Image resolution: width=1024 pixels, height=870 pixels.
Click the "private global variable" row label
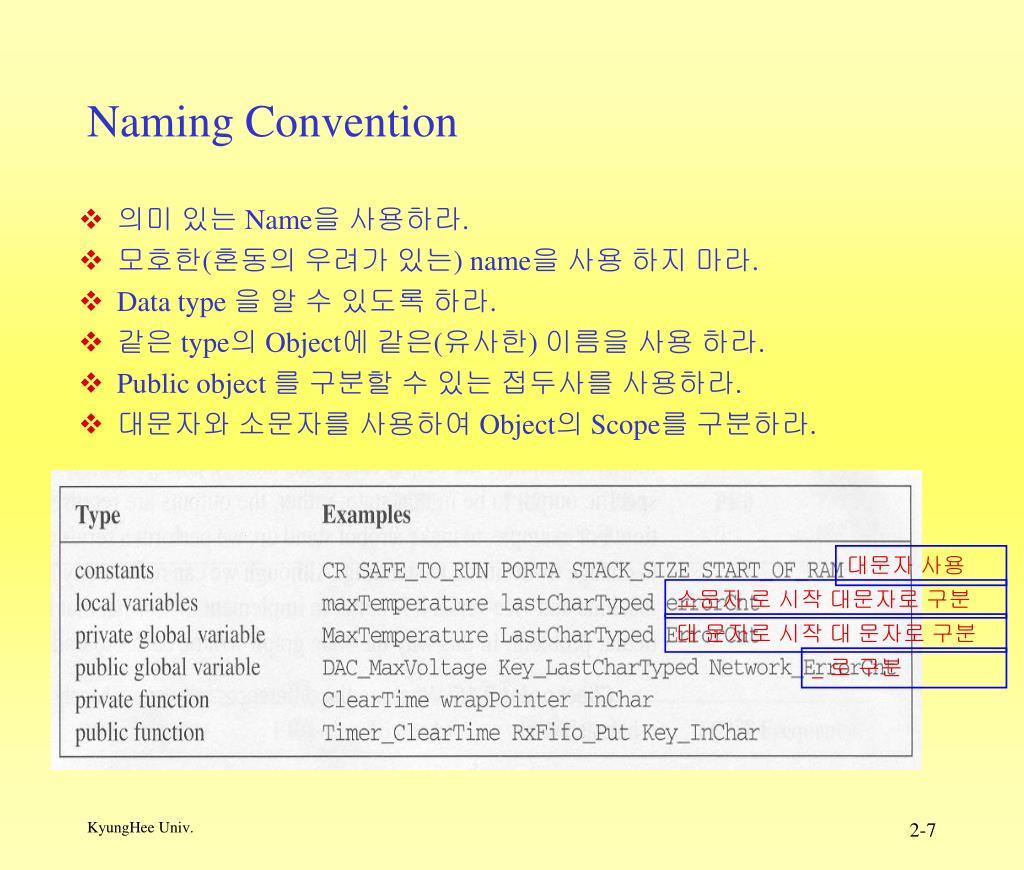[170, 636]
